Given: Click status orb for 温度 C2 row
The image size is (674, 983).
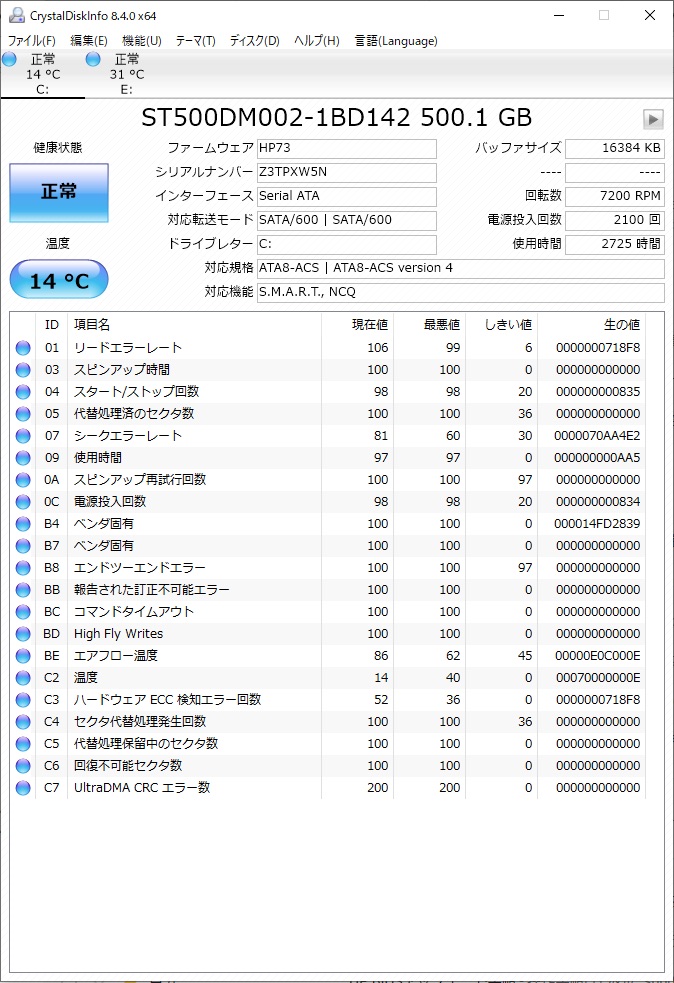Looking at the screenshot, I should [x=23, y=678].
